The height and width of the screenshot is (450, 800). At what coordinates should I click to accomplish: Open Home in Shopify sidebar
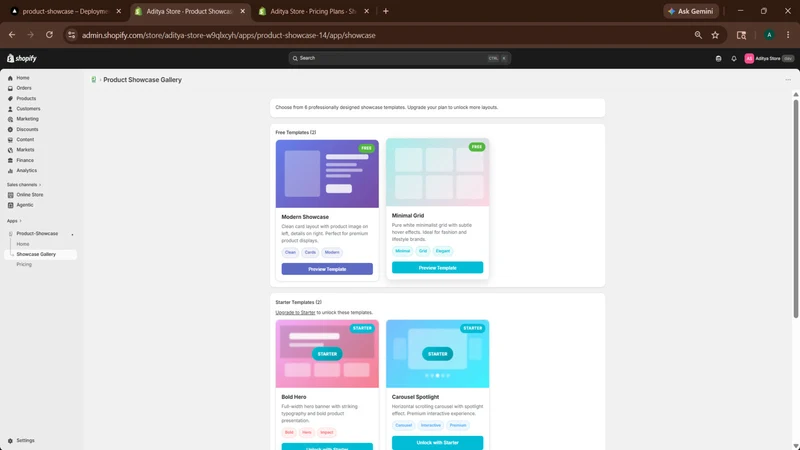click(x=22, y=78)
